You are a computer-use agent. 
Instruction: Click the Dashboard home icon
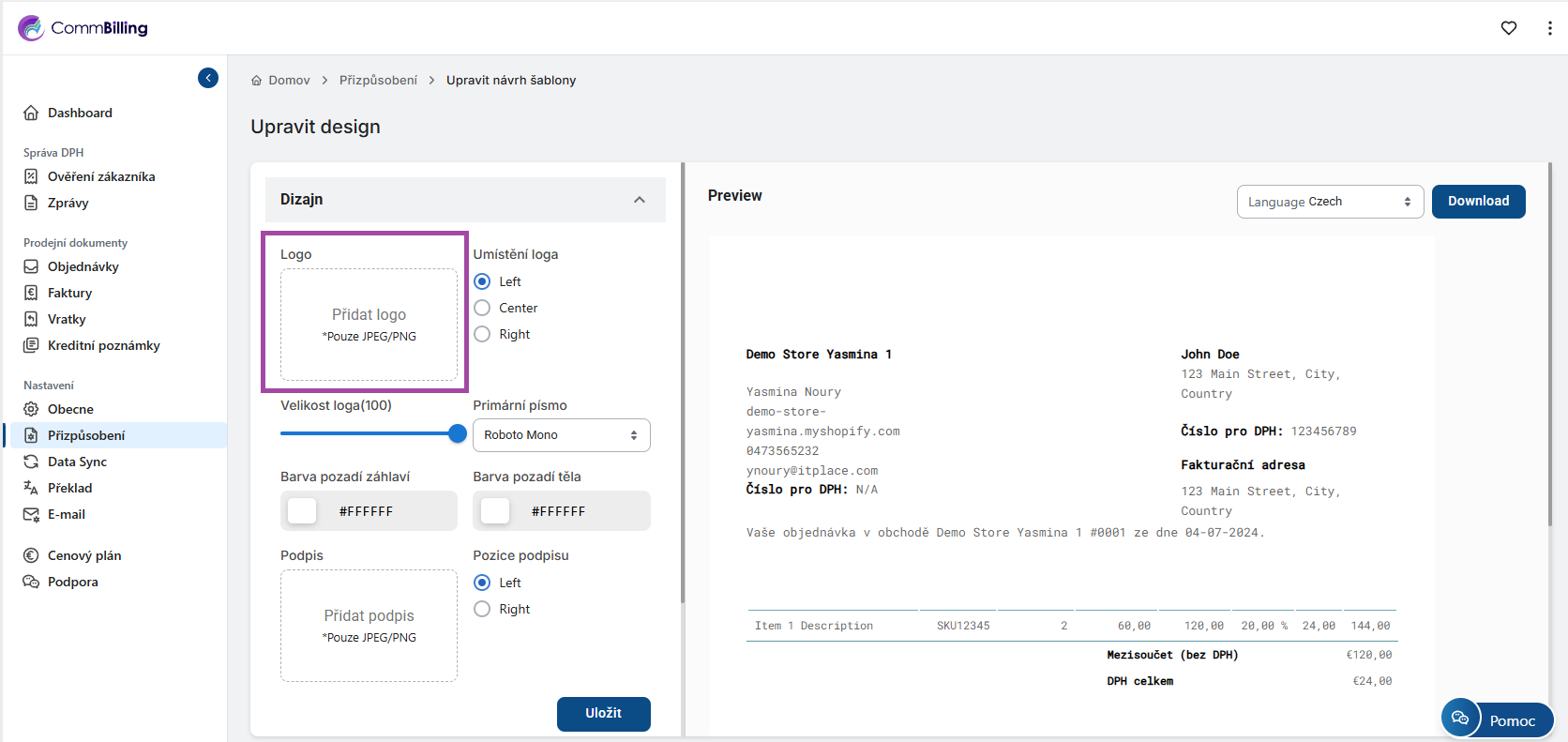pyautogui.click(x=31, y=113)
